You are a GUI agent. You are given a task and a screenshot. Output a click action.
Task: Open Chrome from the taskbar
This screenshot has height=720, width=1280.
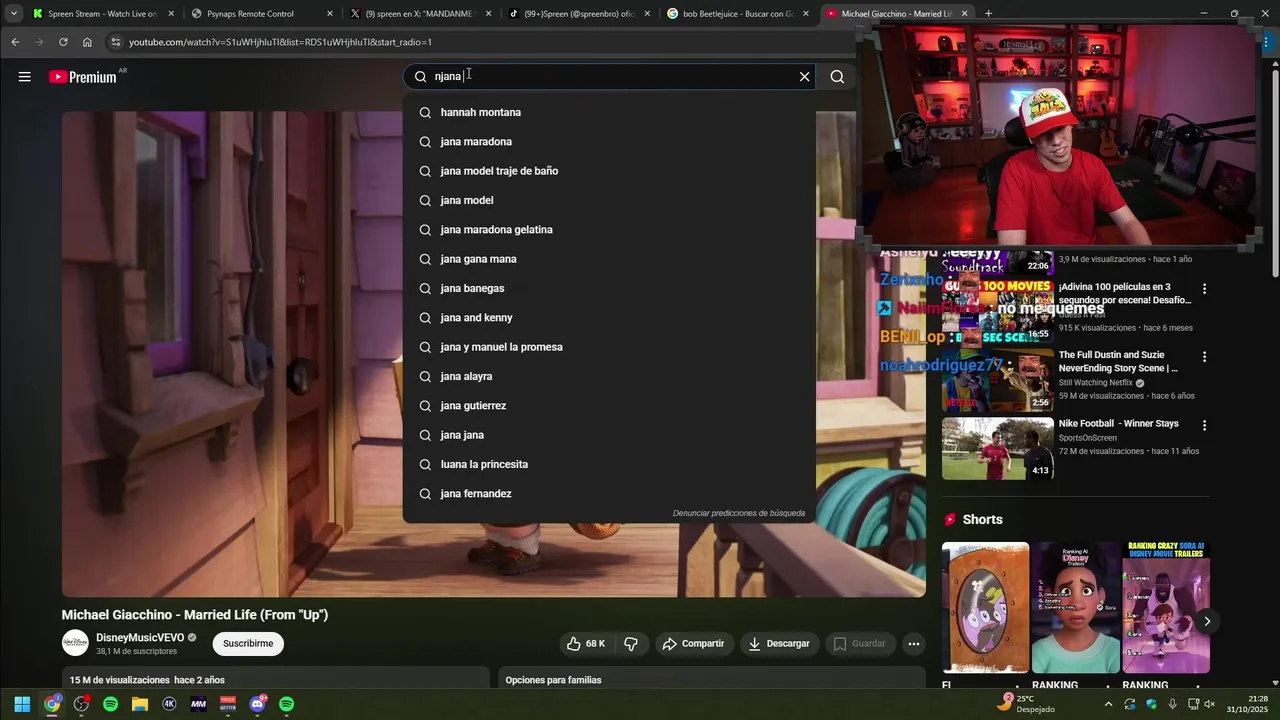(52, 704)
